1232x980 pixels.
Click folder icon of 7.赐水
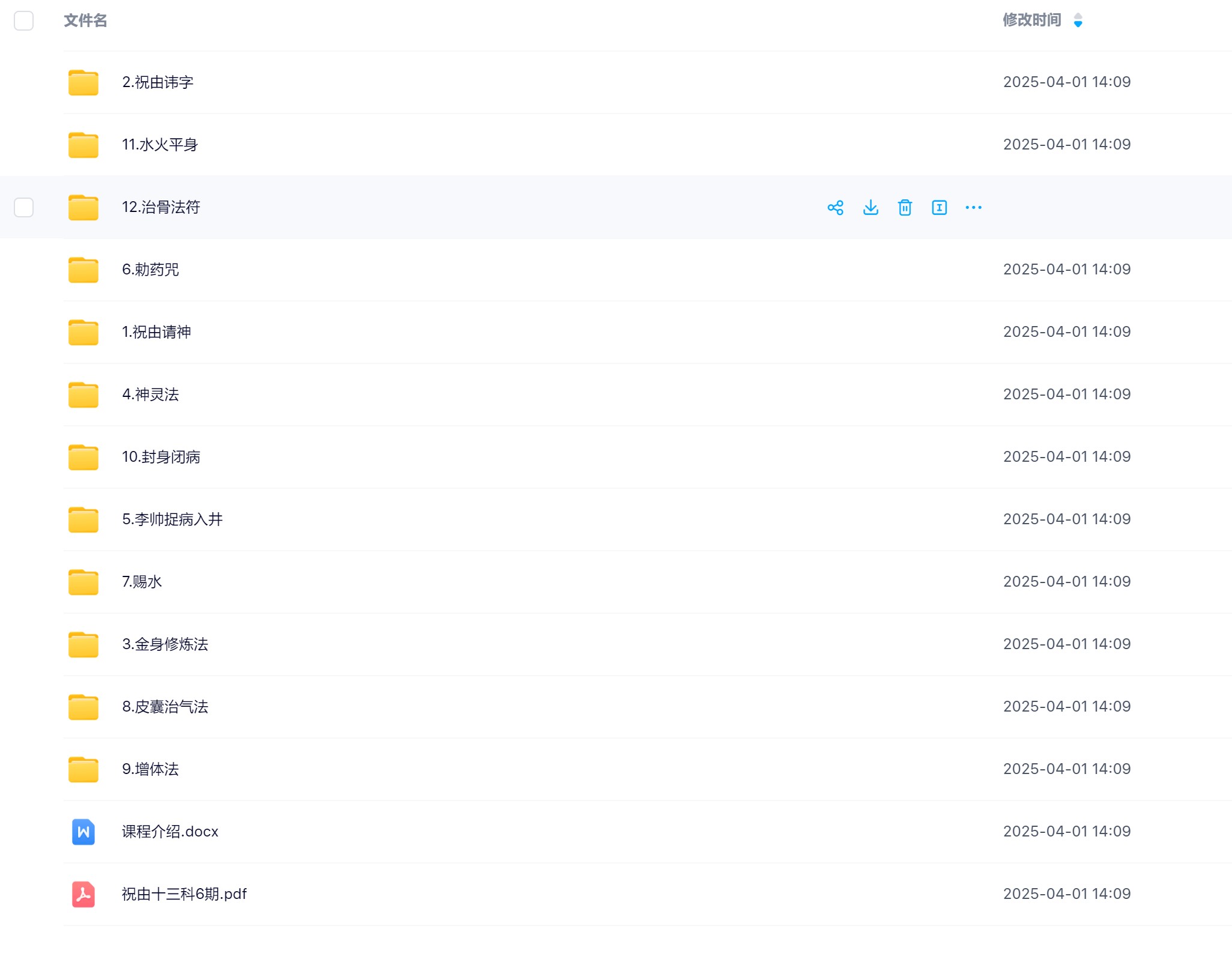point(83,582)
